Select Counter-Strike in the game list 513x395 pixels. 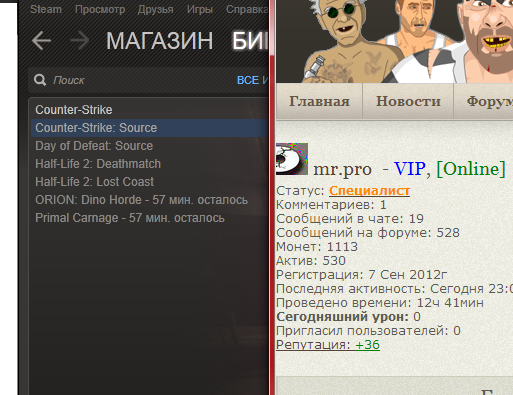pyautogui.click(x=149, y=110)
